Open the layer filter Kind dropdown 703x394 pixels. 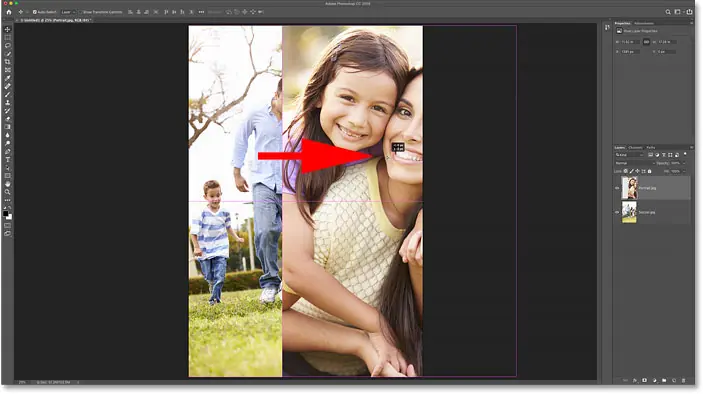point(629,155)
